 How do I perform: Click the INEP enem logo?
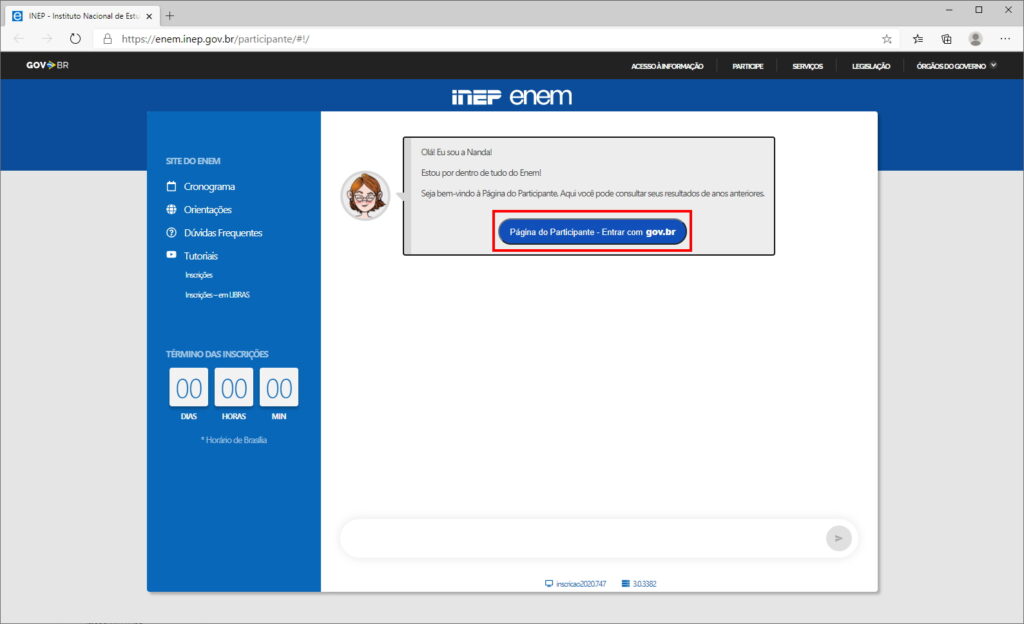click(512, 97)
